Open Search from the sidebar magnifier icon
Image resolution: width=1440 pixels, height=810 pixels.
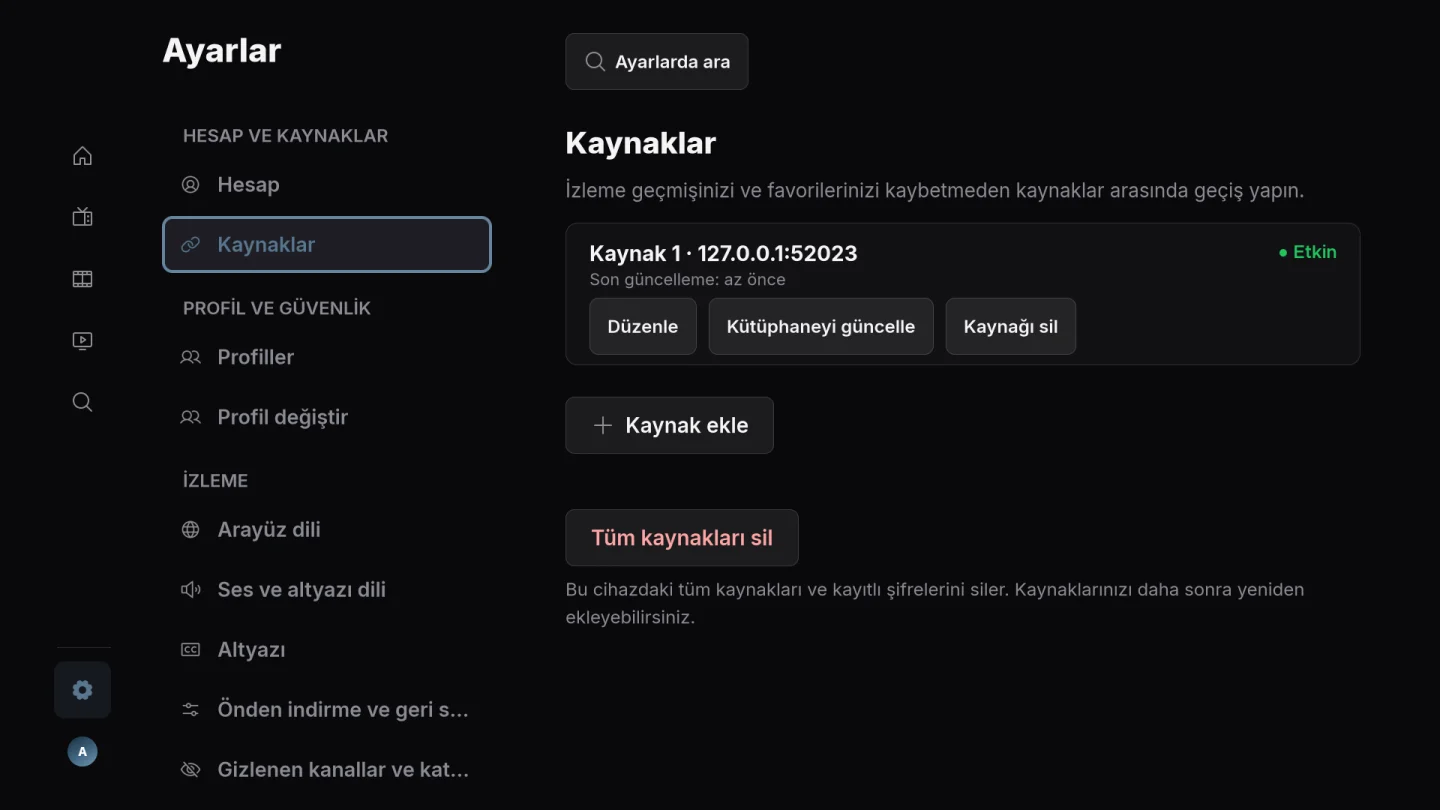click(82, 402)
